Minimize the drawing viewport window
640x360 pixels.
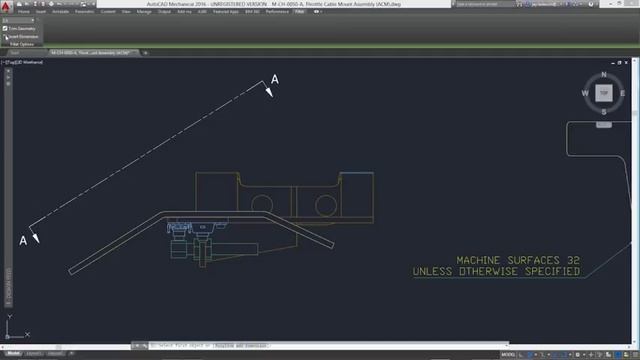pyautogui.click(x=613, y=63)
